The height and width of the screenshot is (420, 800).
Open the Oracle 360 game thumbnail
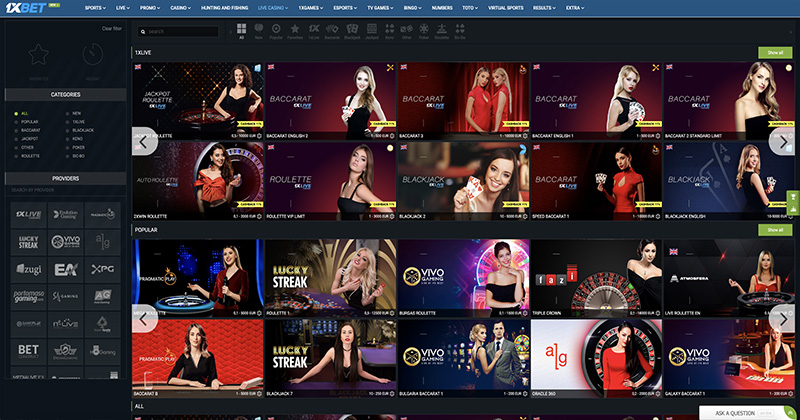(x=596, y=358)
